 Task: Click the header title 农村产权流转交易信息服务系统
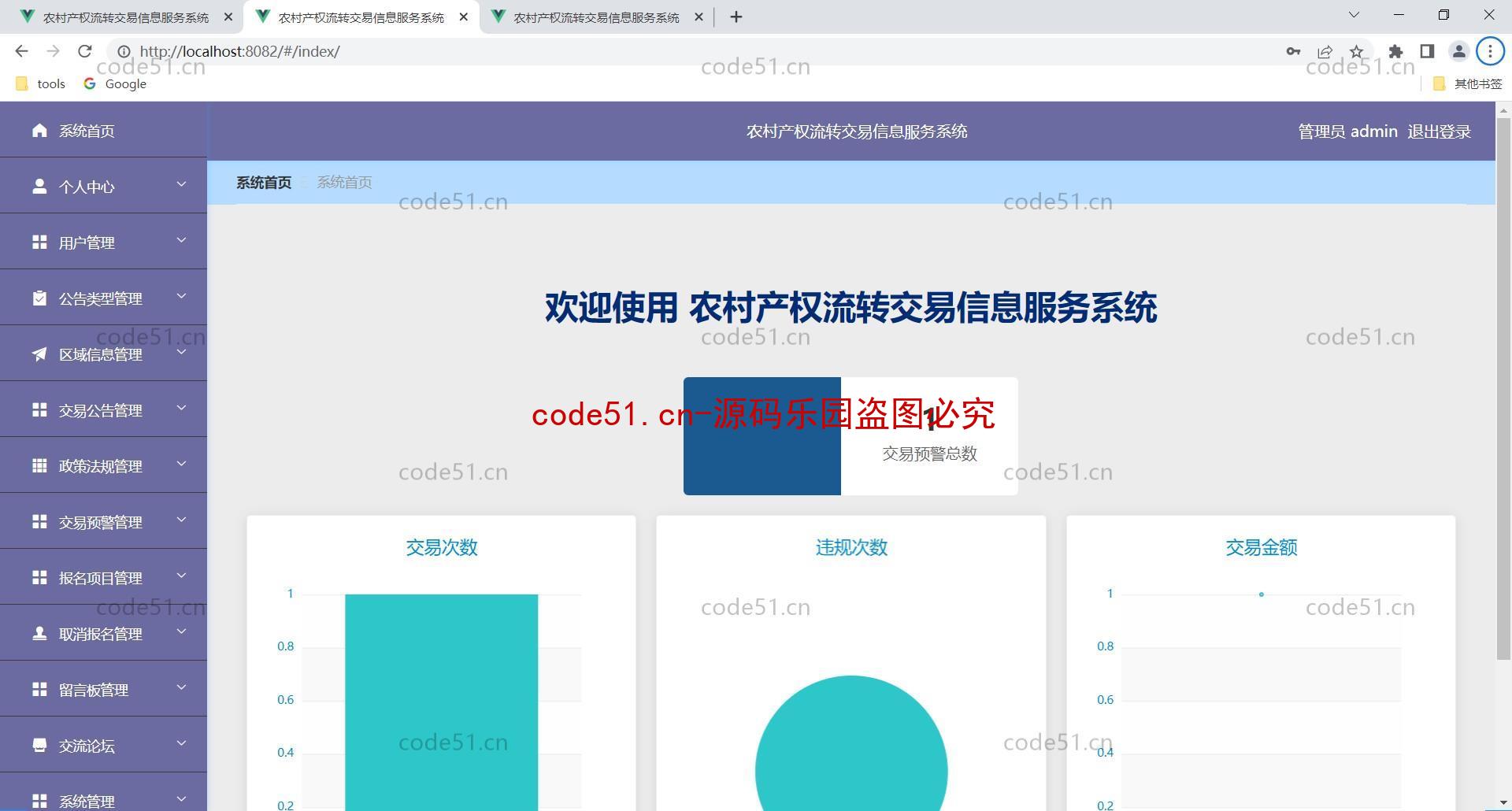click(x=857, y=131)
